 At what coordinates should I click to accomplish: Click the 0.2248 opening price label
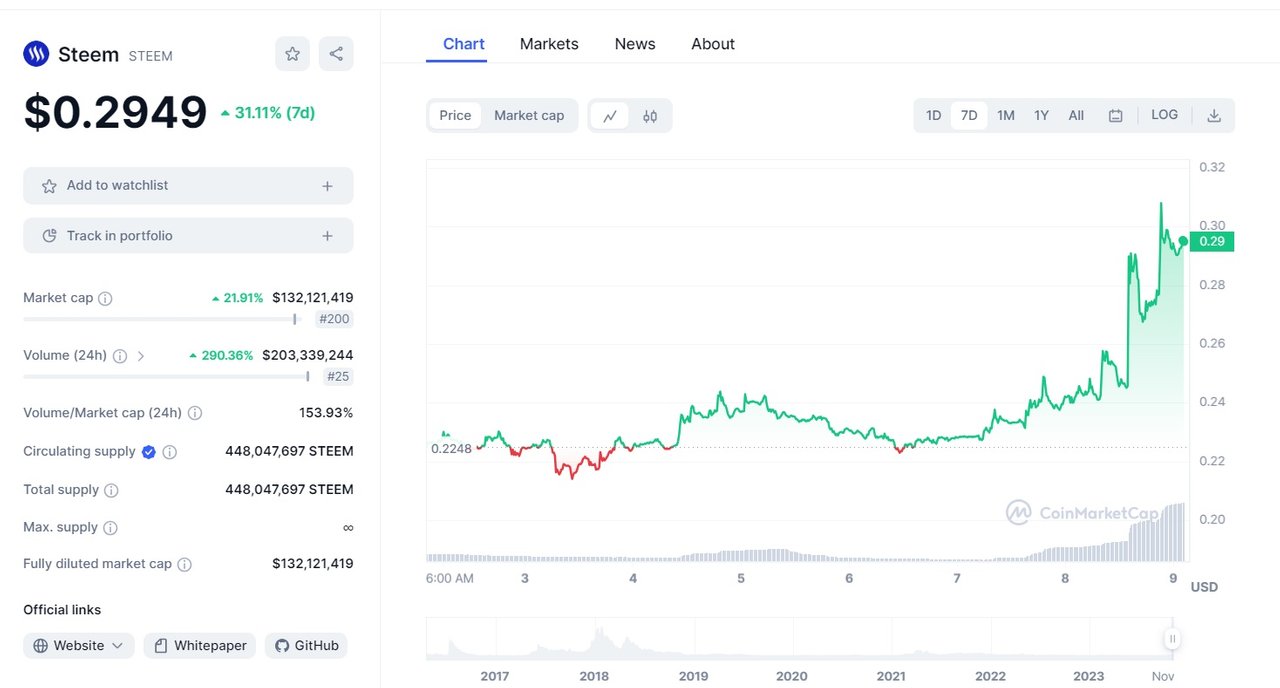click(451, 448)
